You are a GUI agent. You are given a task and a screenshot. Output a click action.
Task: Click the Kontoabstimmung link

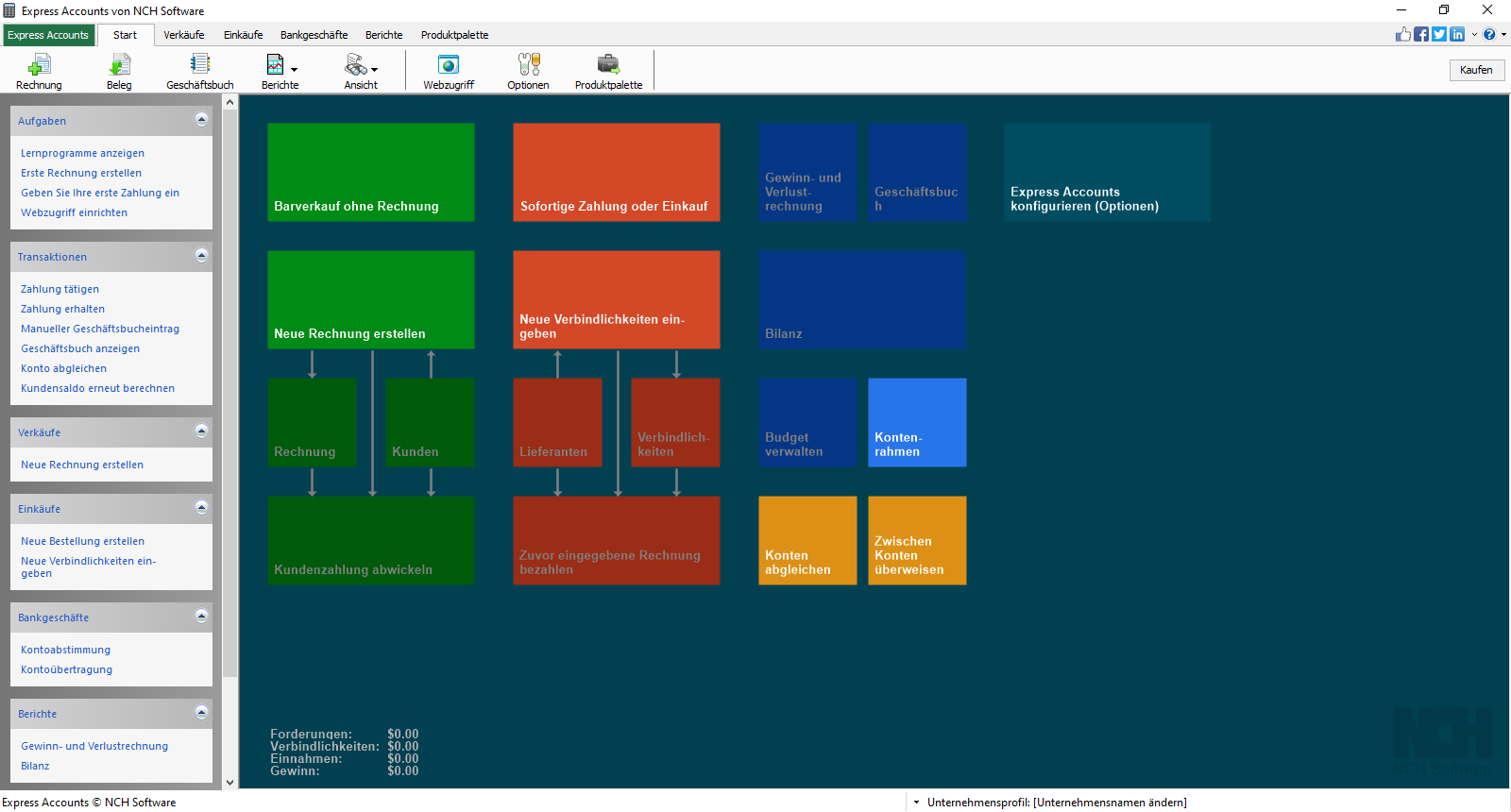click(66, 650)
